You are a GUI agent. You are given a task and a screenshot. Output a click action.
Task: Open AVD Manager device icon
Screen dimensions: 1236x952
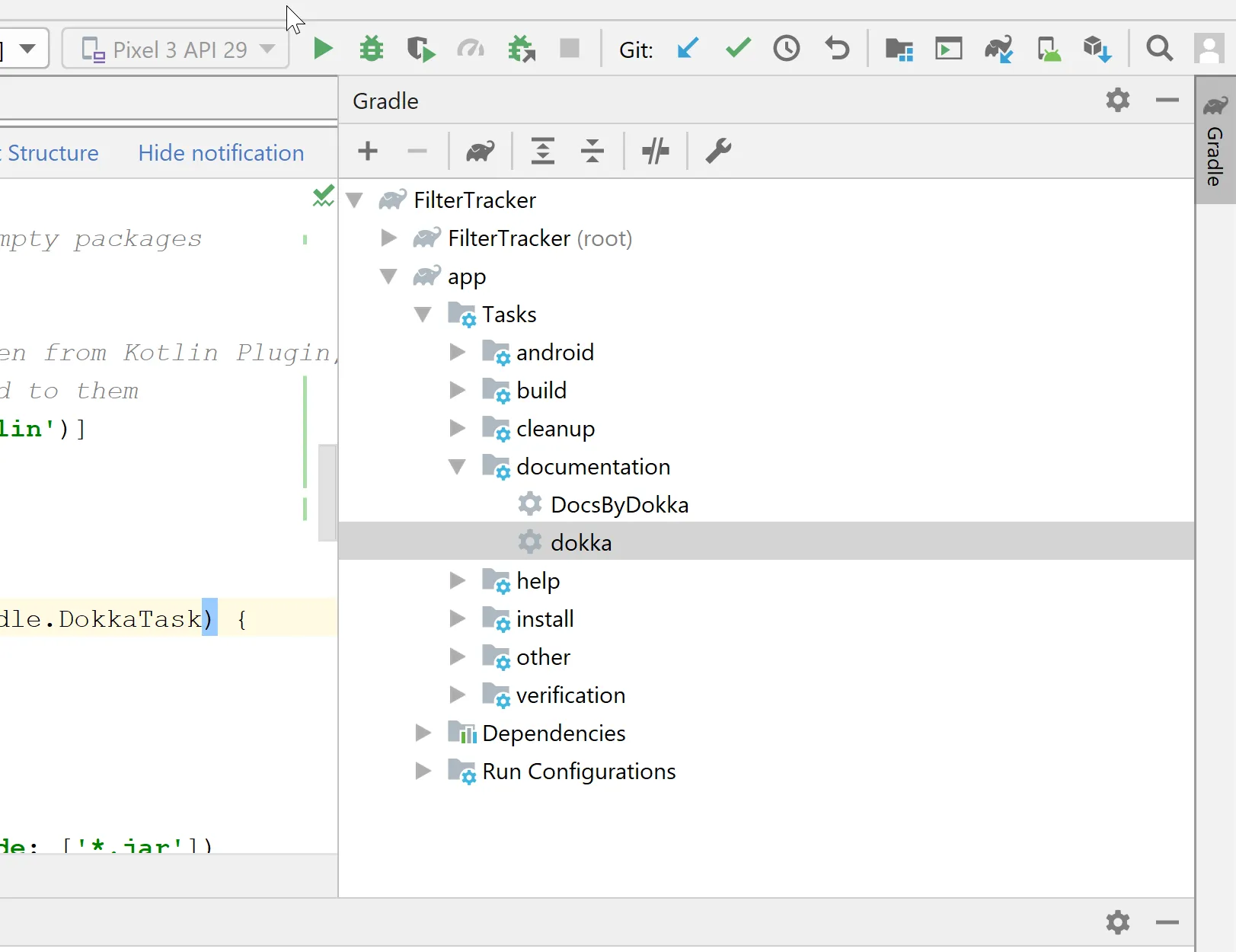click(1049, 49)
